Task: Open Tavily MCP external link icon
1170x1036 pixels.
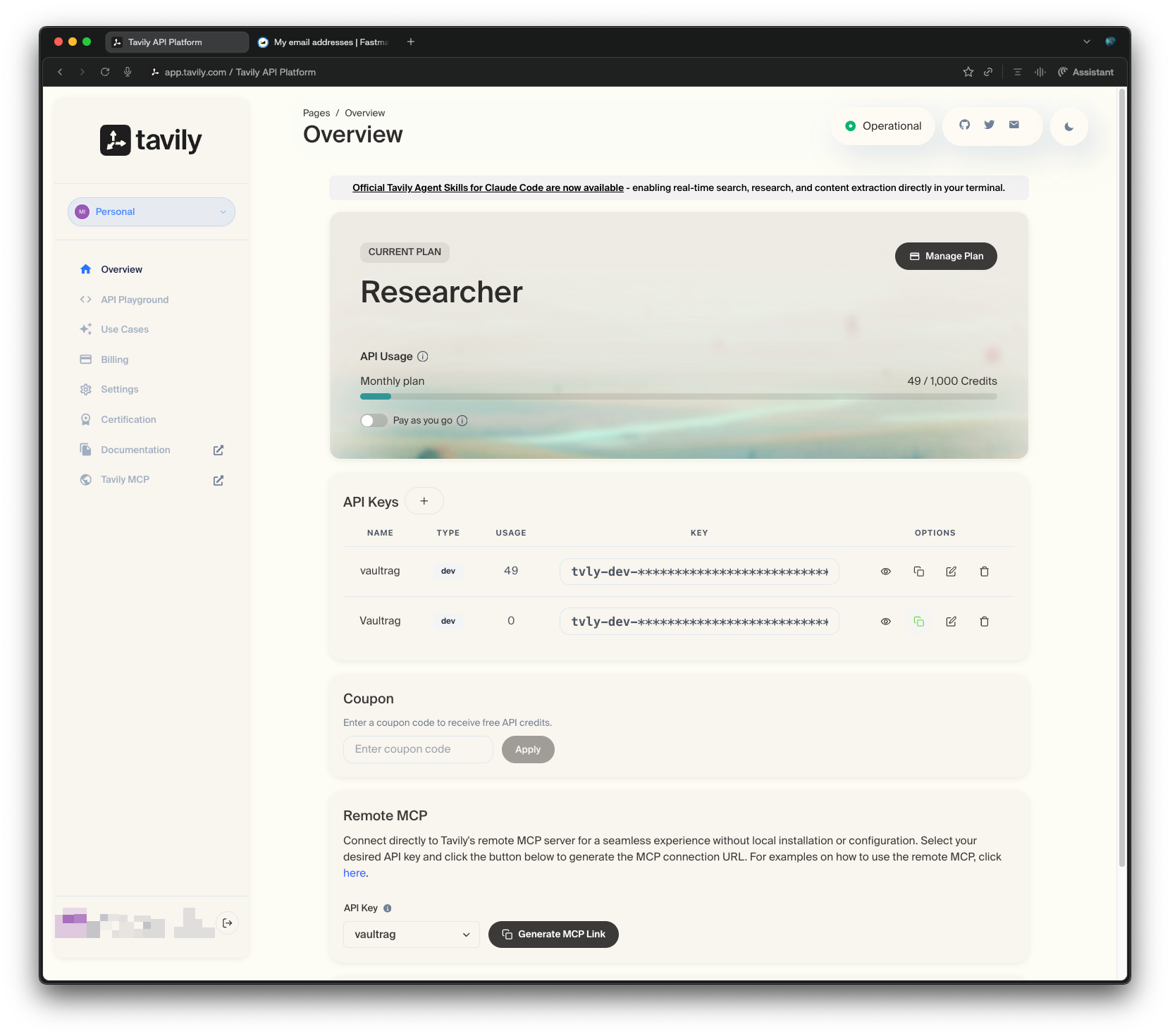Action: [x=218, y=481]
